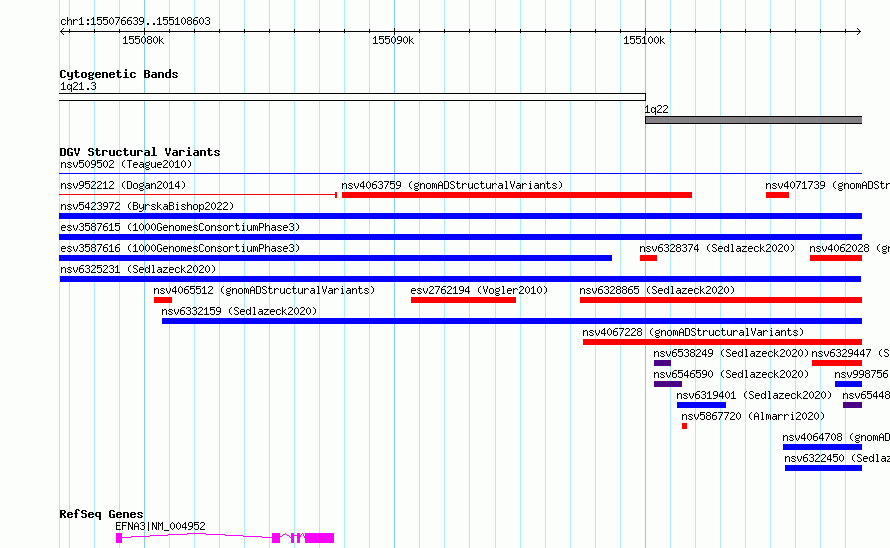Select the purple nsv6538249 variant bar
Image resolution: width=890 pixels, height=548 pixels.
coord(662,363)
